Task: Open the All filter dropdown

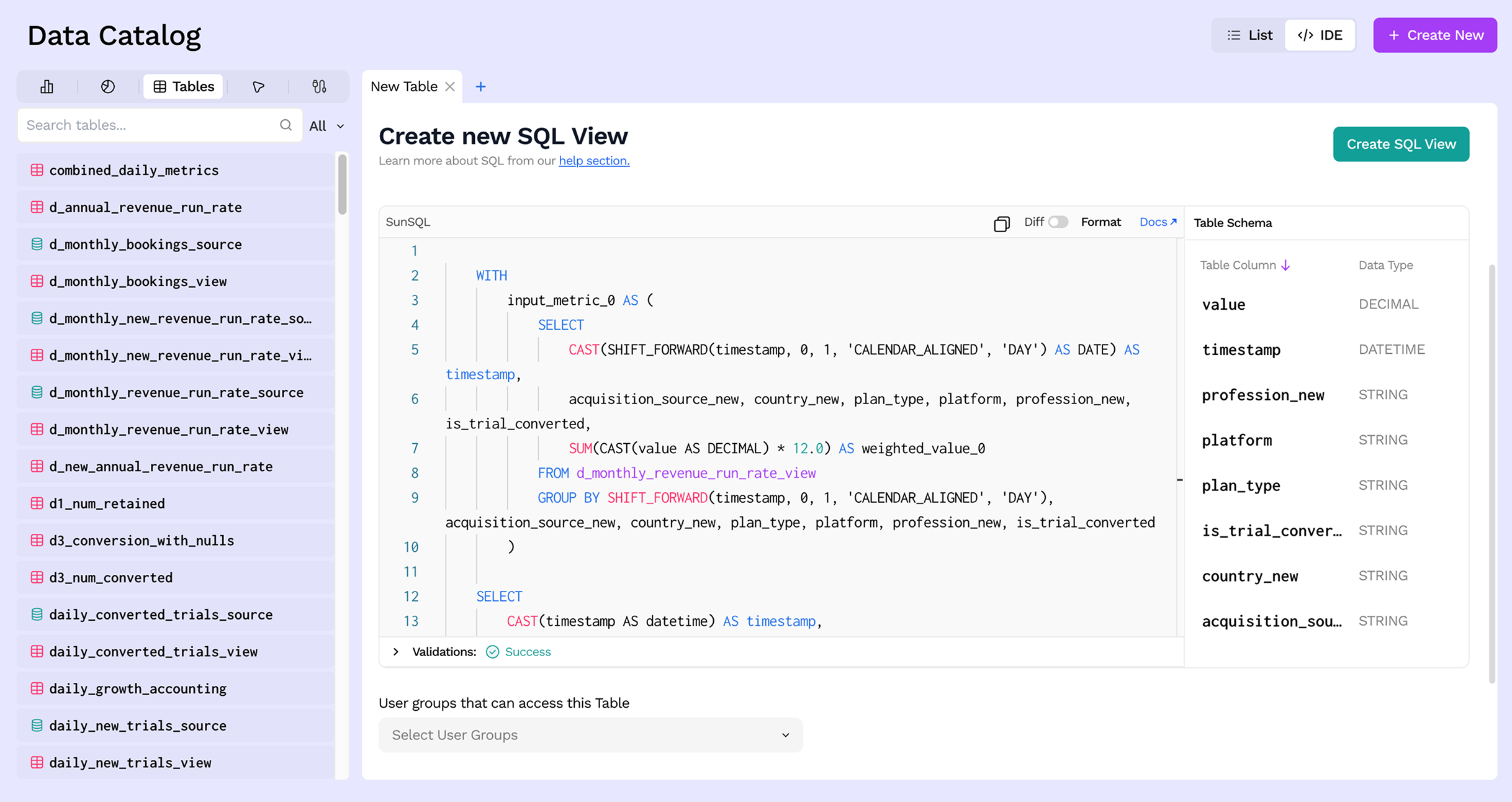Action: (x=325, y=125)
